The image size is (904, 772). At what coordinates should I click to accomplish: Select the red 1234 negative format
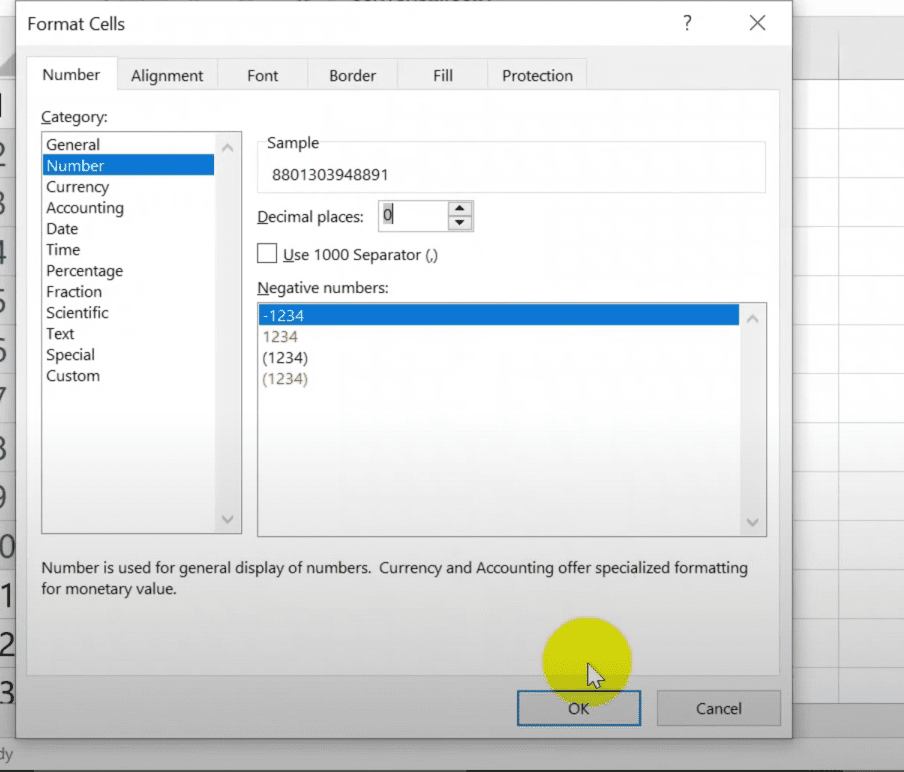tap(281, 337)
